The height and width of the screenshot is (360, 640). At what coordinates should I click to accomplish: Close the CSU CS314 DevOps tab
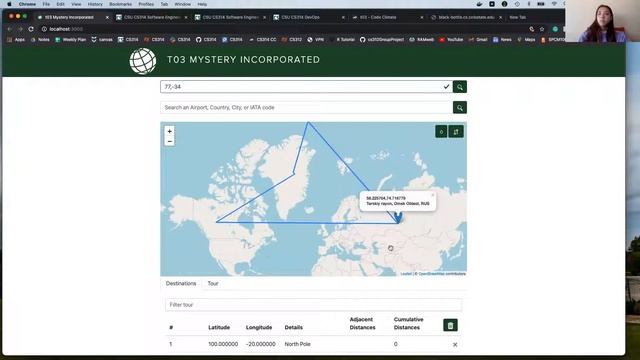343,17
